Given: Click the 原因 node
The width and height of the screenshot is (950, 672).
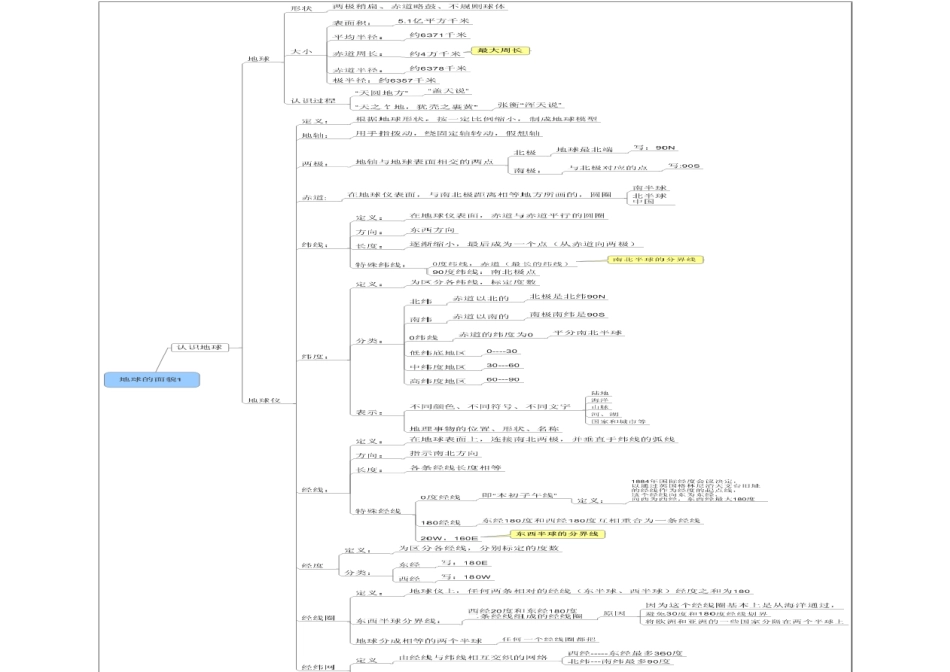Looking at the screenshot, I should coord(614,614).
